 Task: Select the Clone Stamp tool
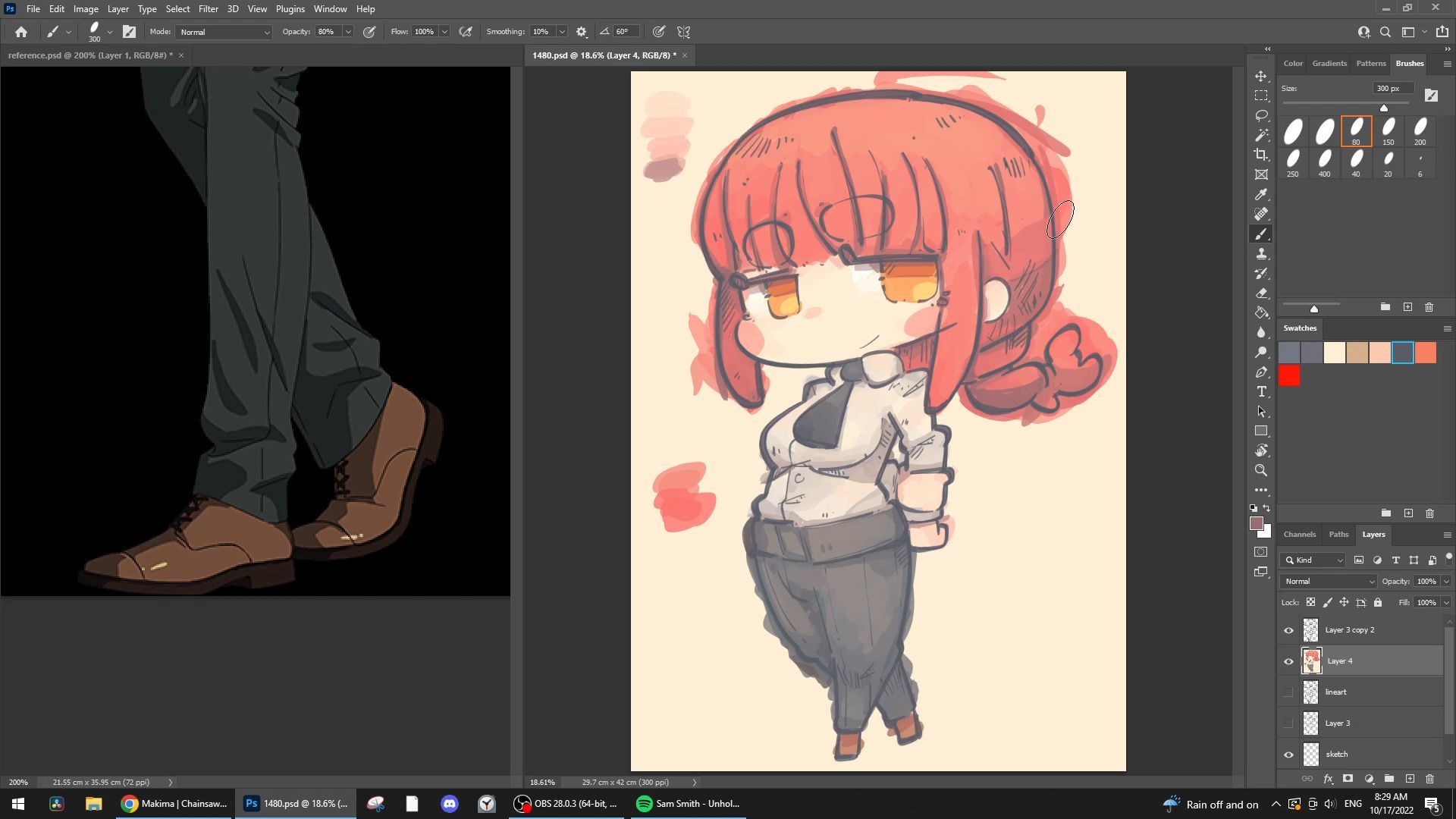(x=1261, y=253)
